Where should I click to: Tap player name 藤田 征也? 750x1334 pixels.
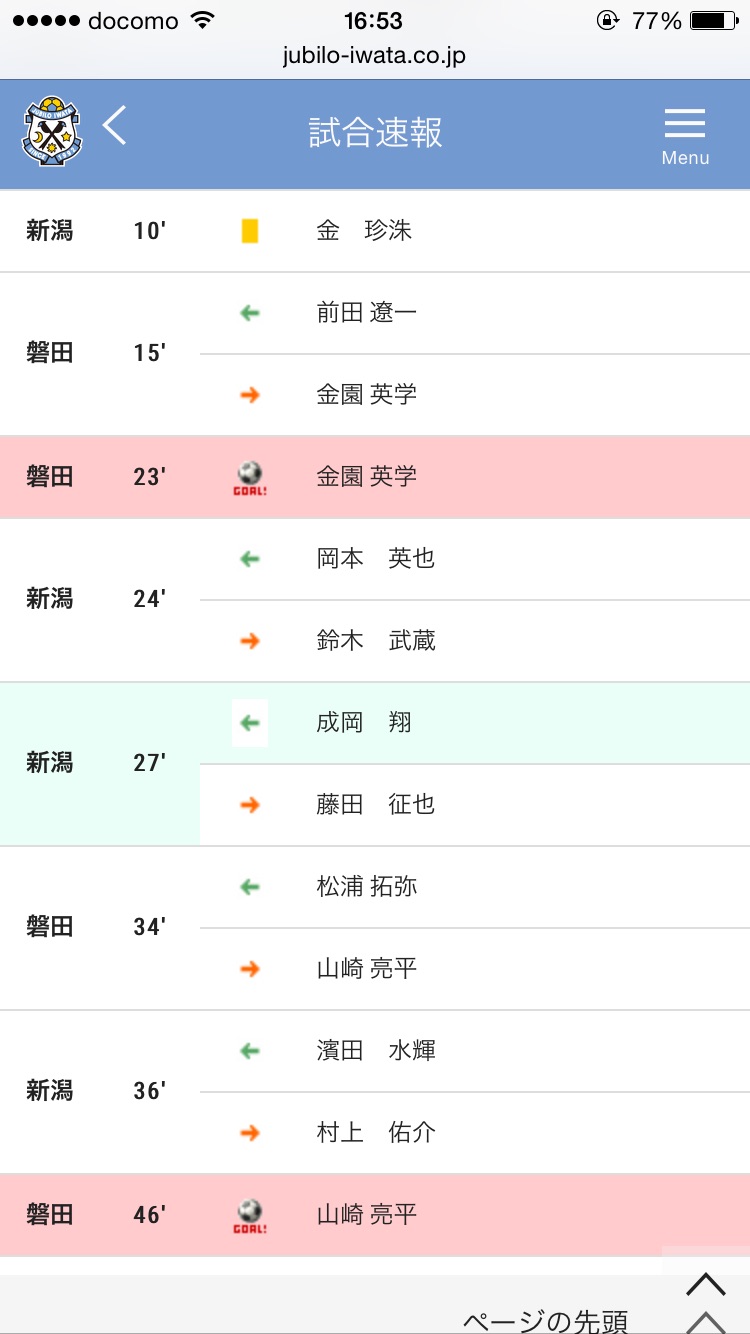coord(375,805)
